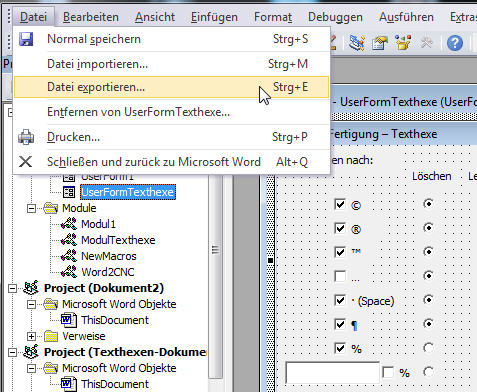This screenshot has height=392, width=477.
Task: Select ModulTexthexe module in project tree
Action: tap(118, 240)
